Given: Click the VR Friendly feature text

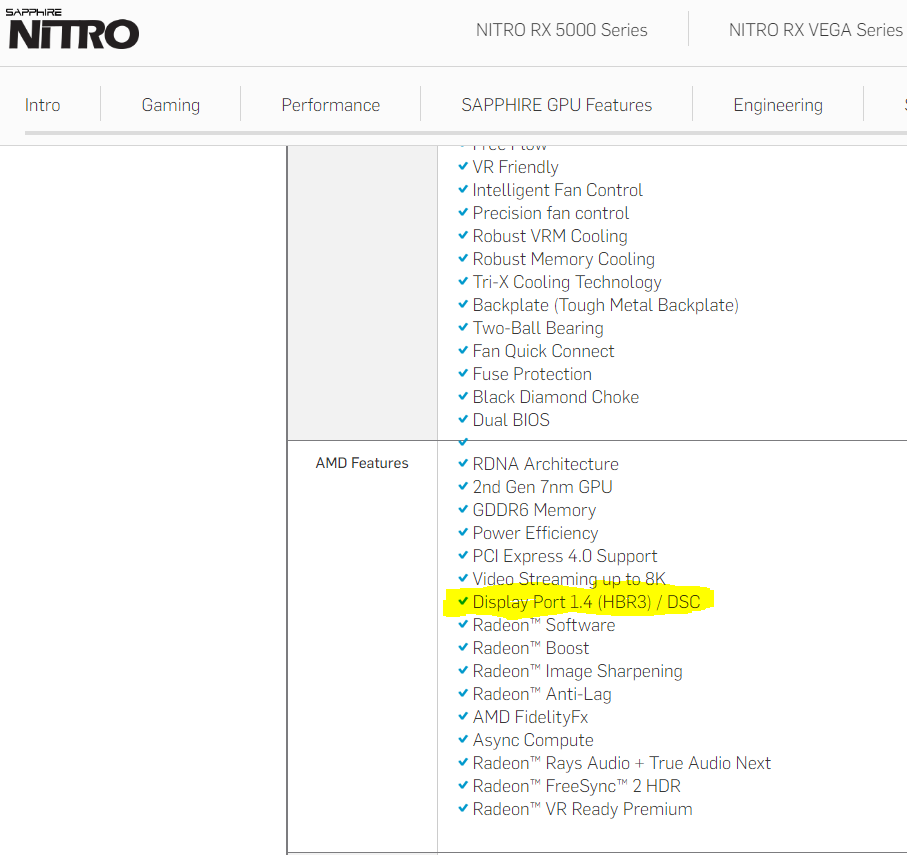Looking at the screenshot, I should 515,167.
